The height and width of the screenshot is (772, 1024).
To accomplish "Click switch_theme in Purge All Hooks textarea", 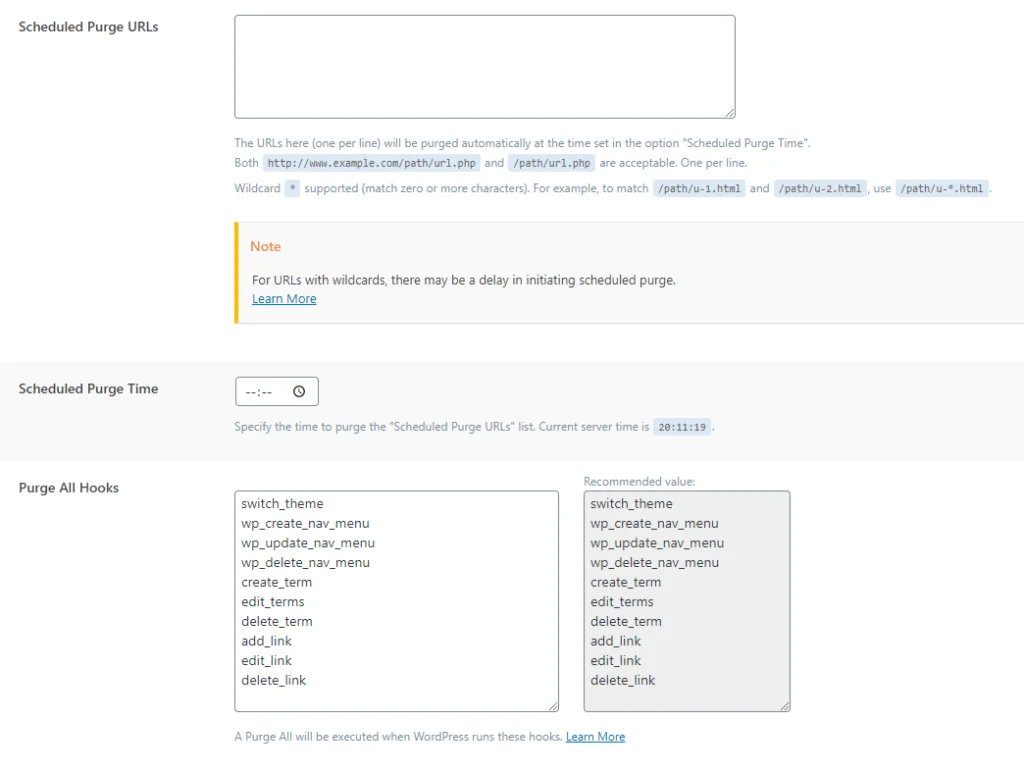I will pyautogui.click(x=282, y=504).
